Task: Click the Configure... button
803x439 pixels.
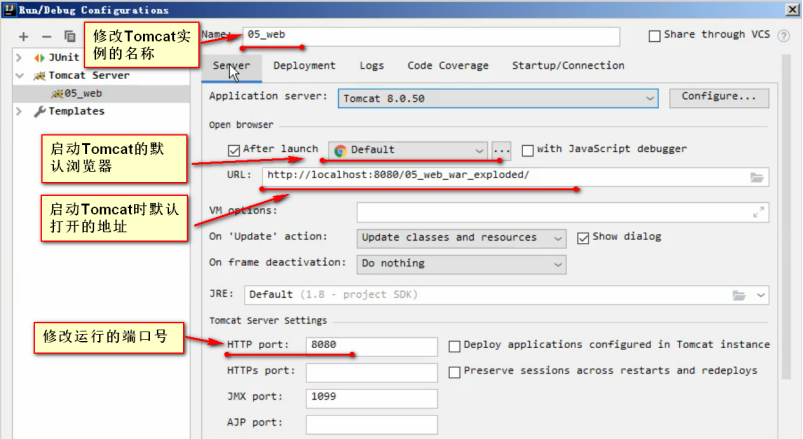Action: pyautogui.click(x=719, y=97)
